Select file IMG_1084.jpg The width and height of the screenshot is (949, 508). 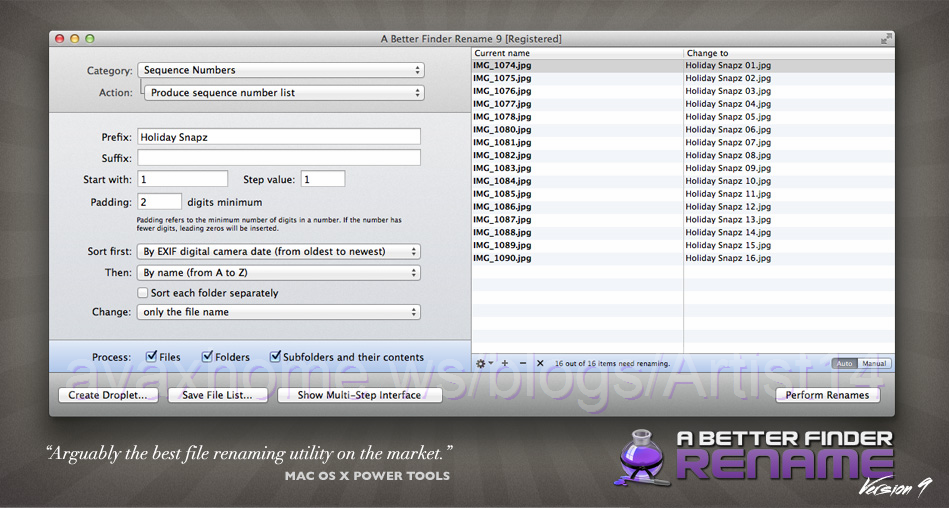[502, 181]
